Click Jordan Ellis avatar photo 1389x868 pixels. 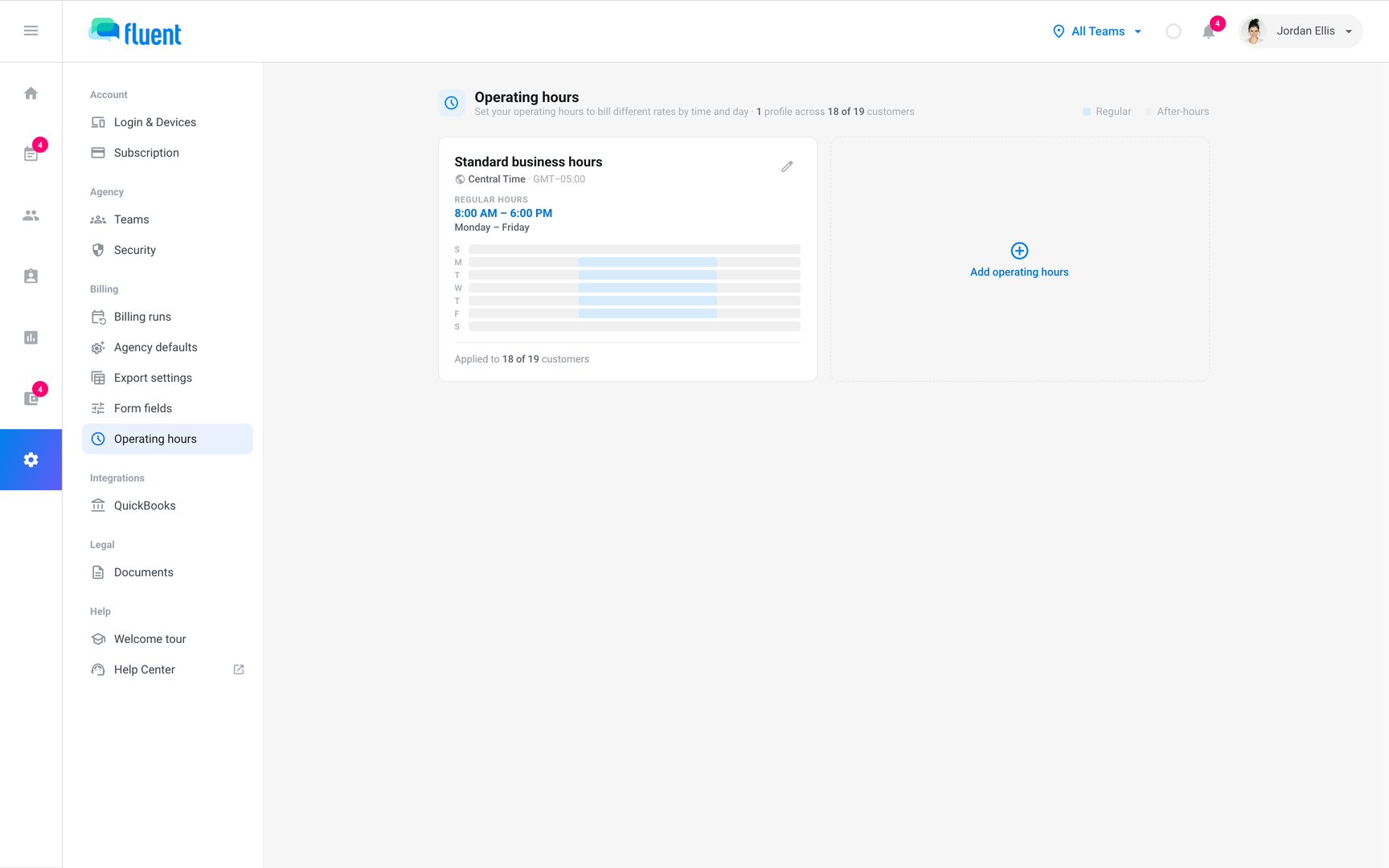pos(1253,31)
